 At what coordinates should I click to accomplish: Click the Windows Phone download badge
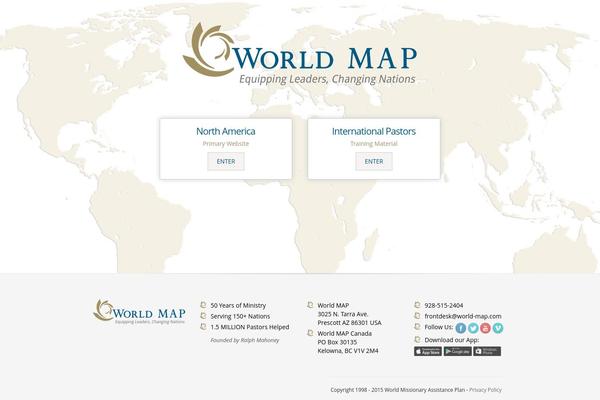[x=487, y=351]
